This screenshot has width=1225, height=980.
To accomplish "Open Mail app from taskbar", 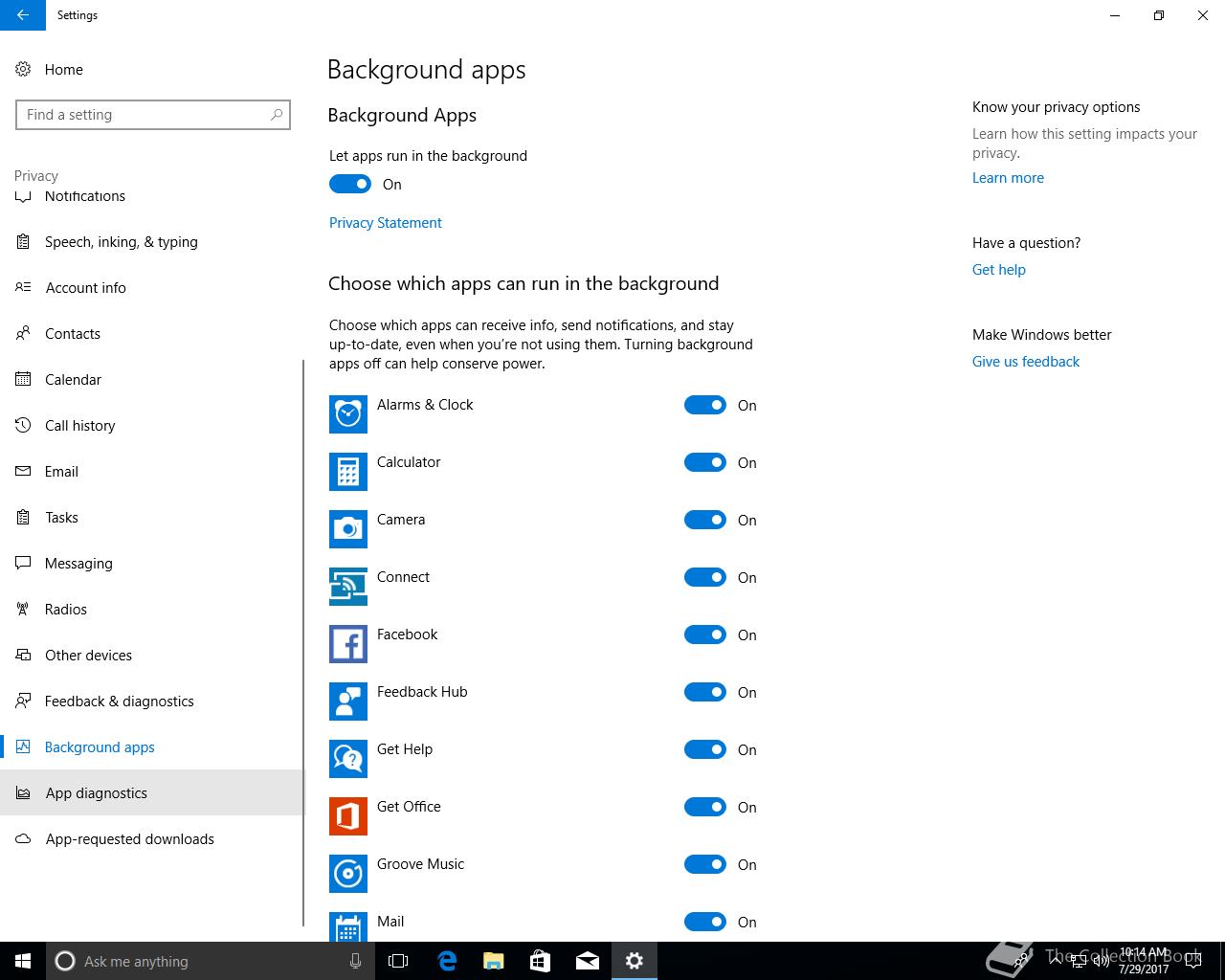I will coord(588,961).
